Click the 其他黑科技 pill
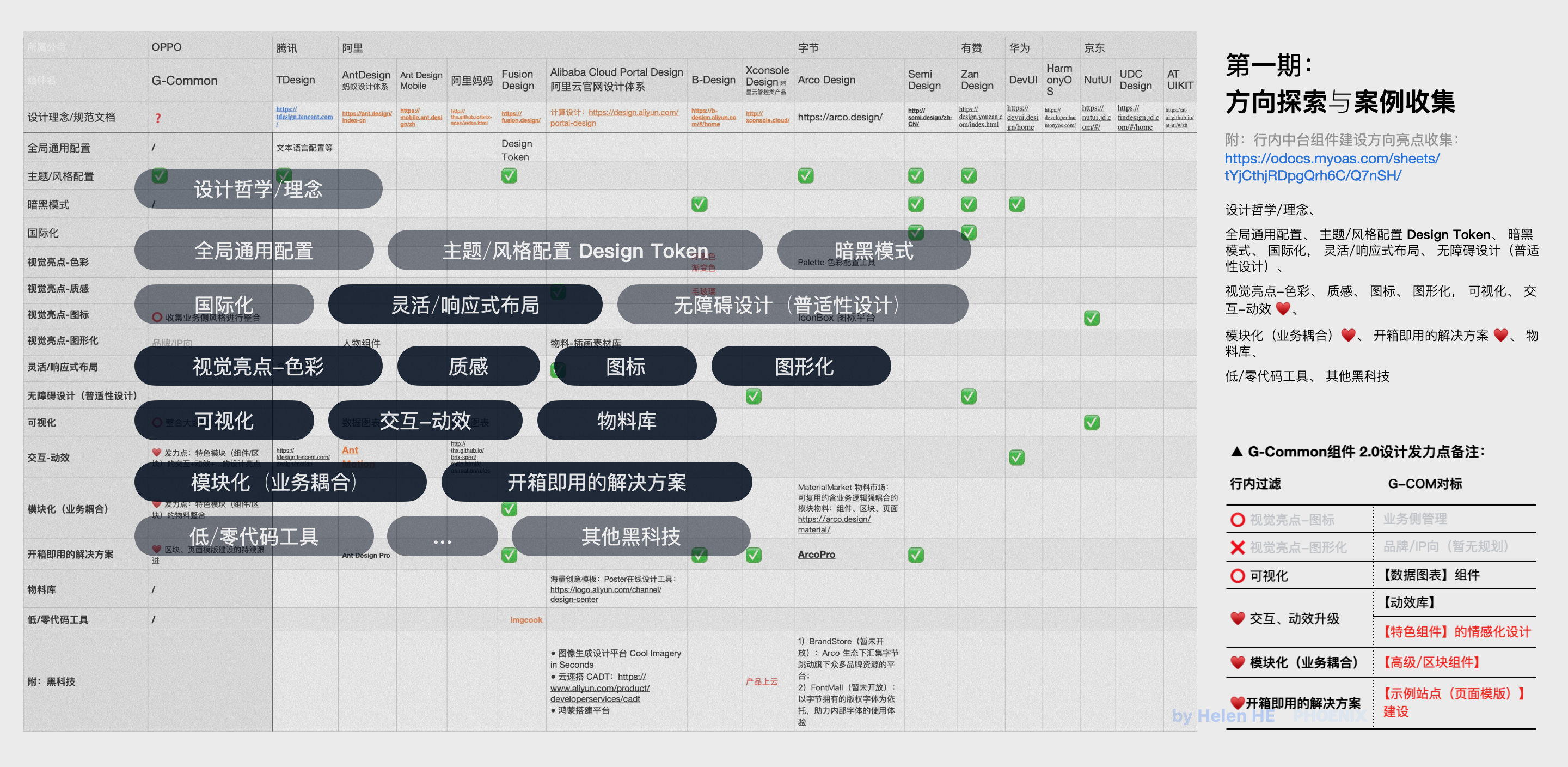Viewport: 1568px width, 767px height. click(x=630, y=536)
